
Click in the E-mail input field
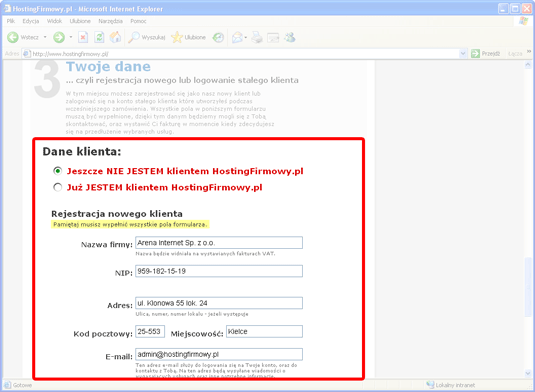(x=219, y=354)
